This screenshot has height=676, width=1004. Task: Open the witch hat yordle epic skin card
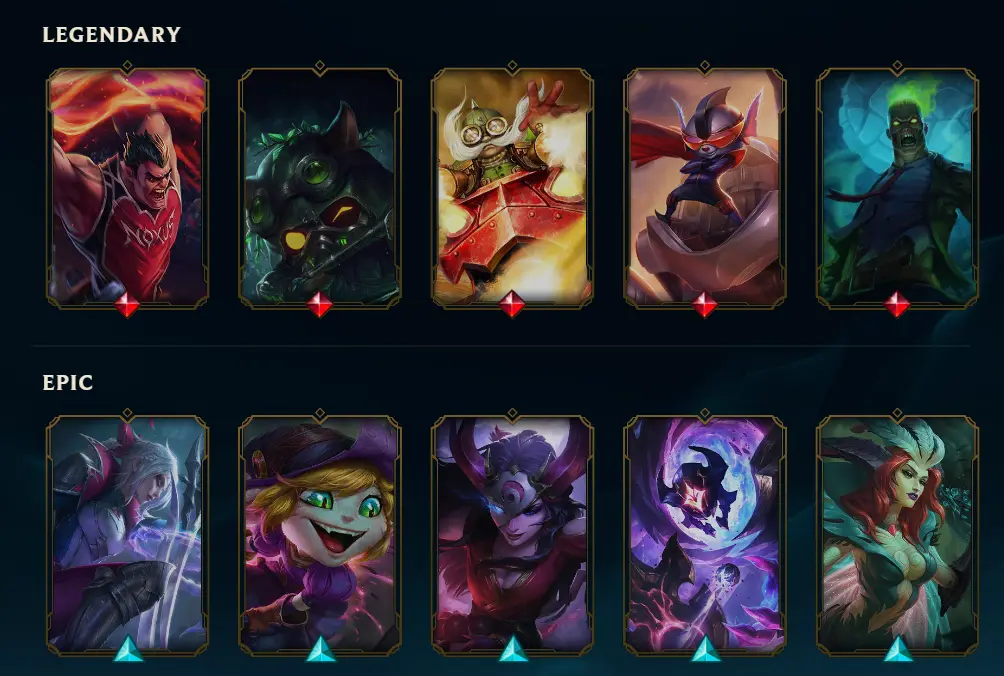tap(320, 535)
